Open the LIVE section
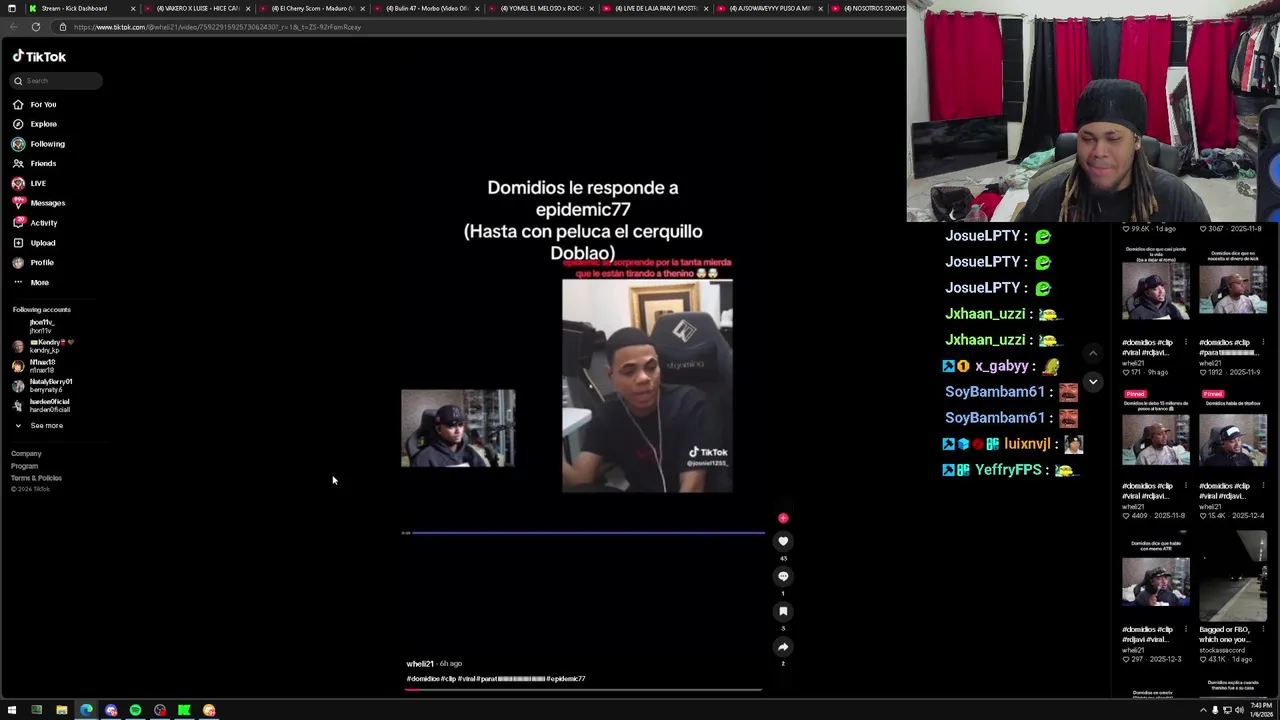Screen dimensions: 1280x720 click(38, 183)
